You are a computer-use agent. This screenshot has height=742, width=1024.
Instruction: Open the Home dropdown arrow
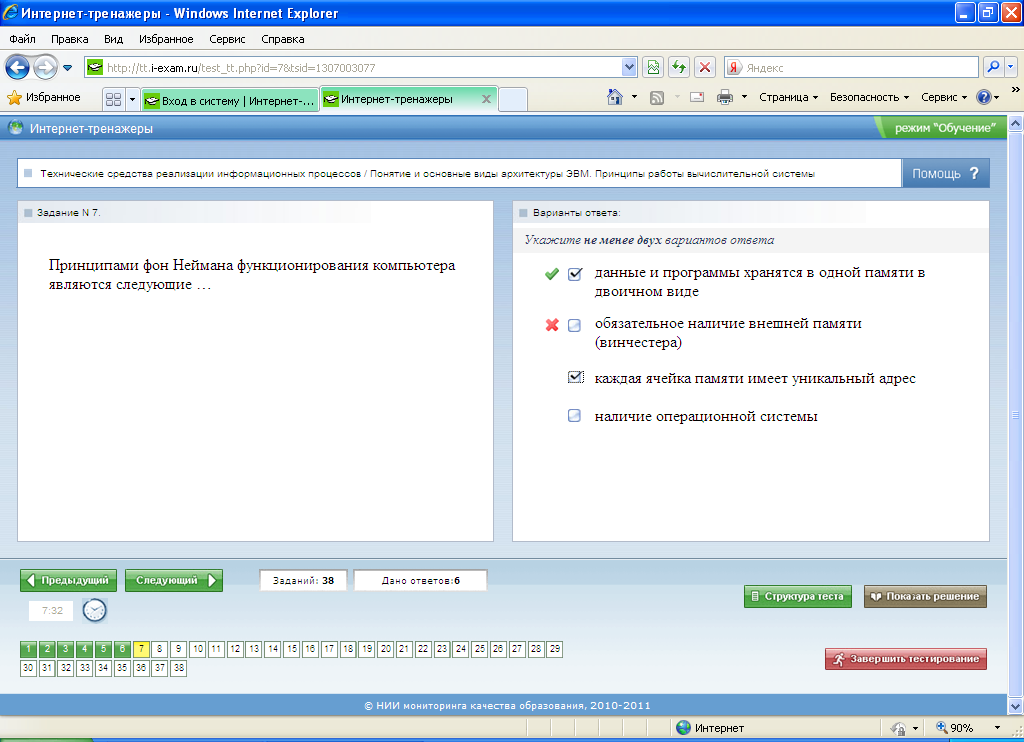(x=635, y=97)
